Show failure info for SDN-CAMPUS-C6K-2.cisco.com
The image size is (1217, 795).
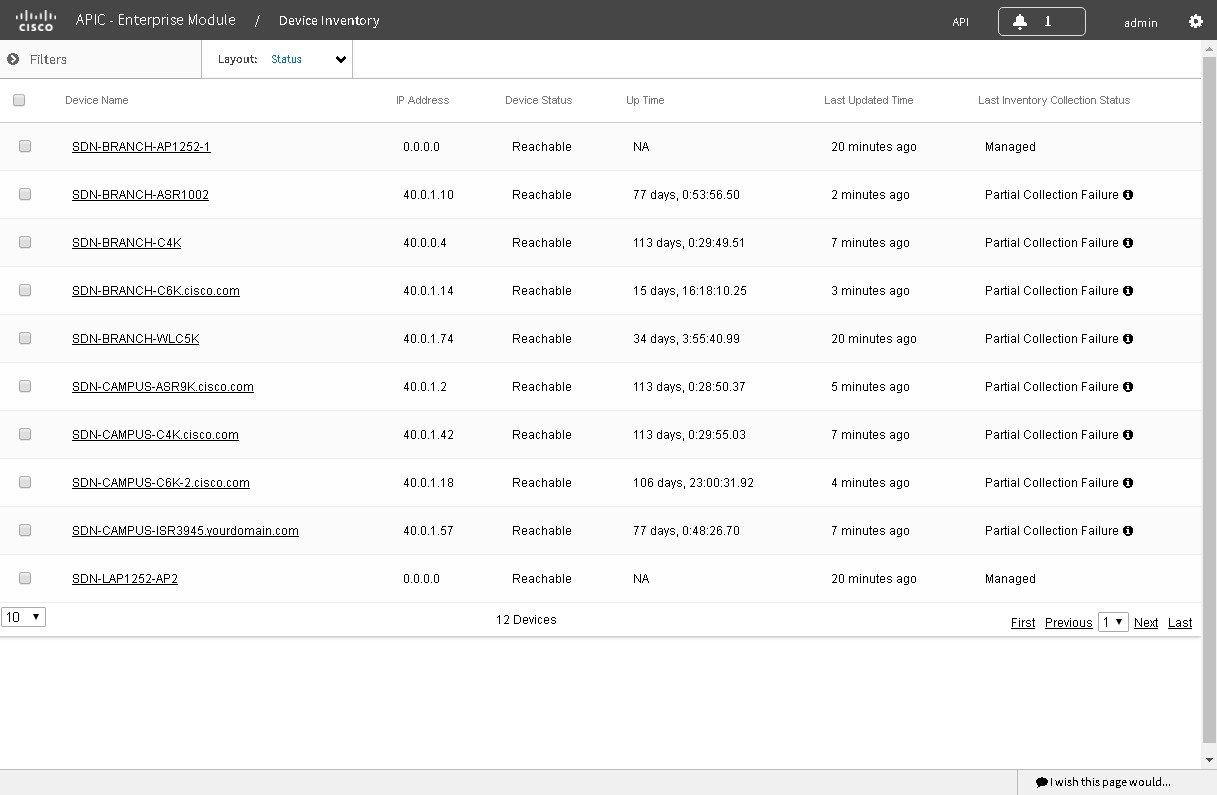(1128, 483)
